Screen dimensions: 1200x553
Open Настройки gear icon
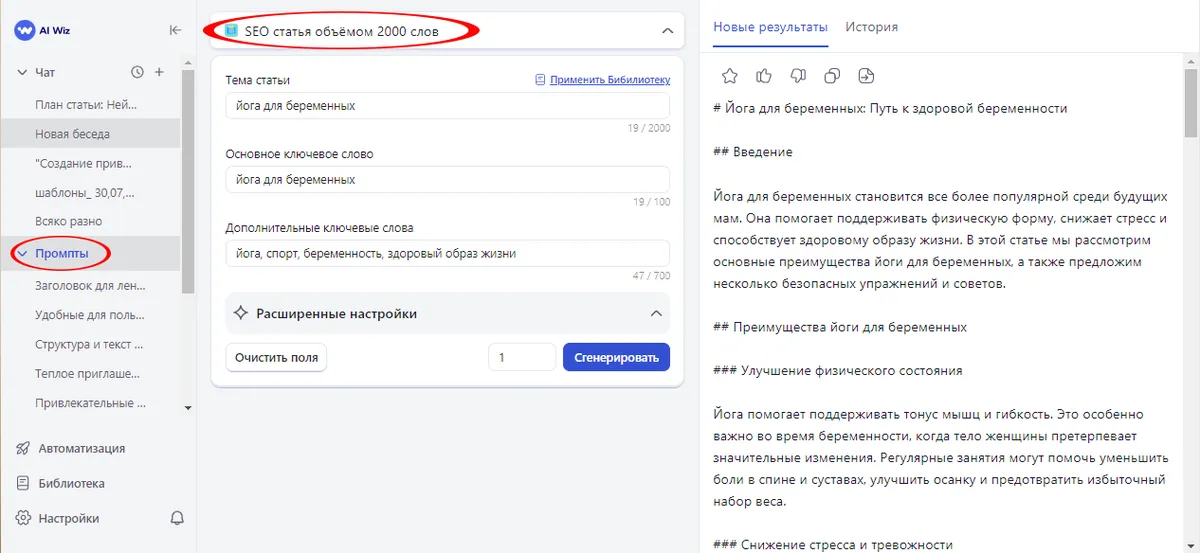coord(23,518)
